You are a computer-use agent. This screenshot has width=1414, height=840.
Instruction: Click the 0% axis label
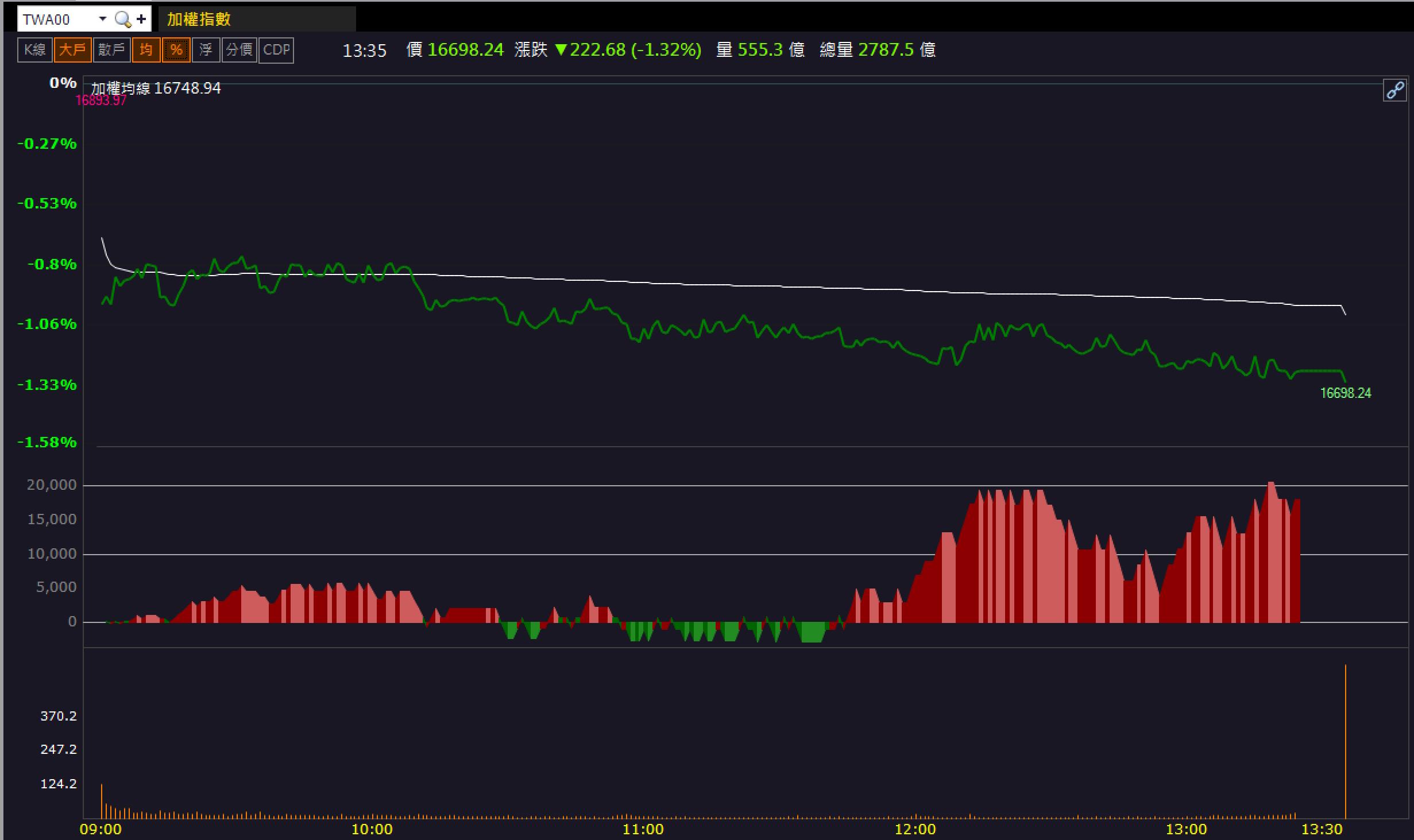(x=63, y=83)
